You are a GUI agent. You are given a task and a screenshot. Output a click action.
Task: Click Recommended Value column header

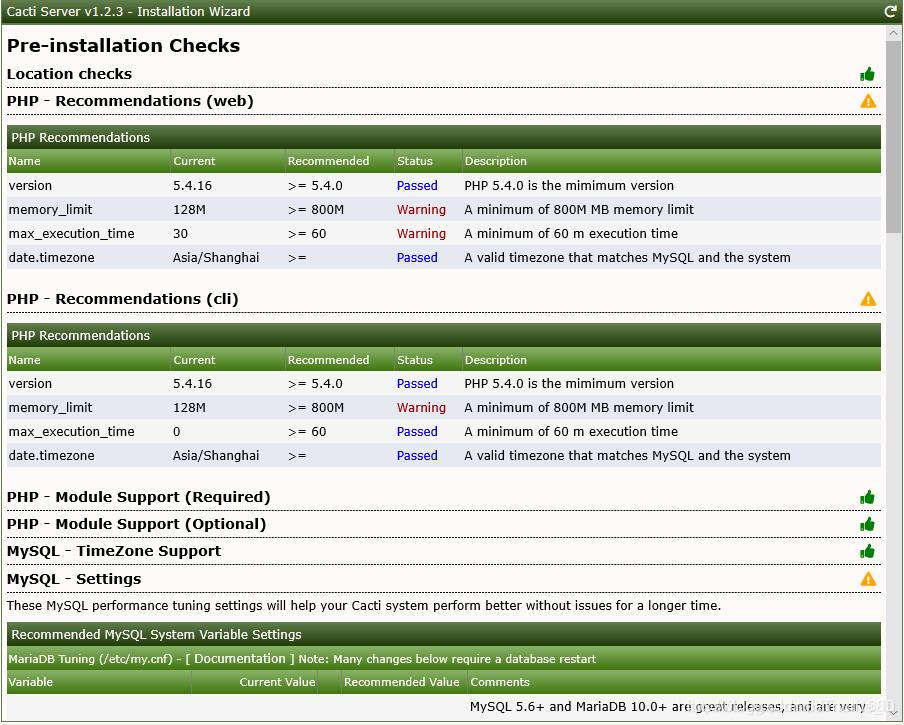click(402, 682)
